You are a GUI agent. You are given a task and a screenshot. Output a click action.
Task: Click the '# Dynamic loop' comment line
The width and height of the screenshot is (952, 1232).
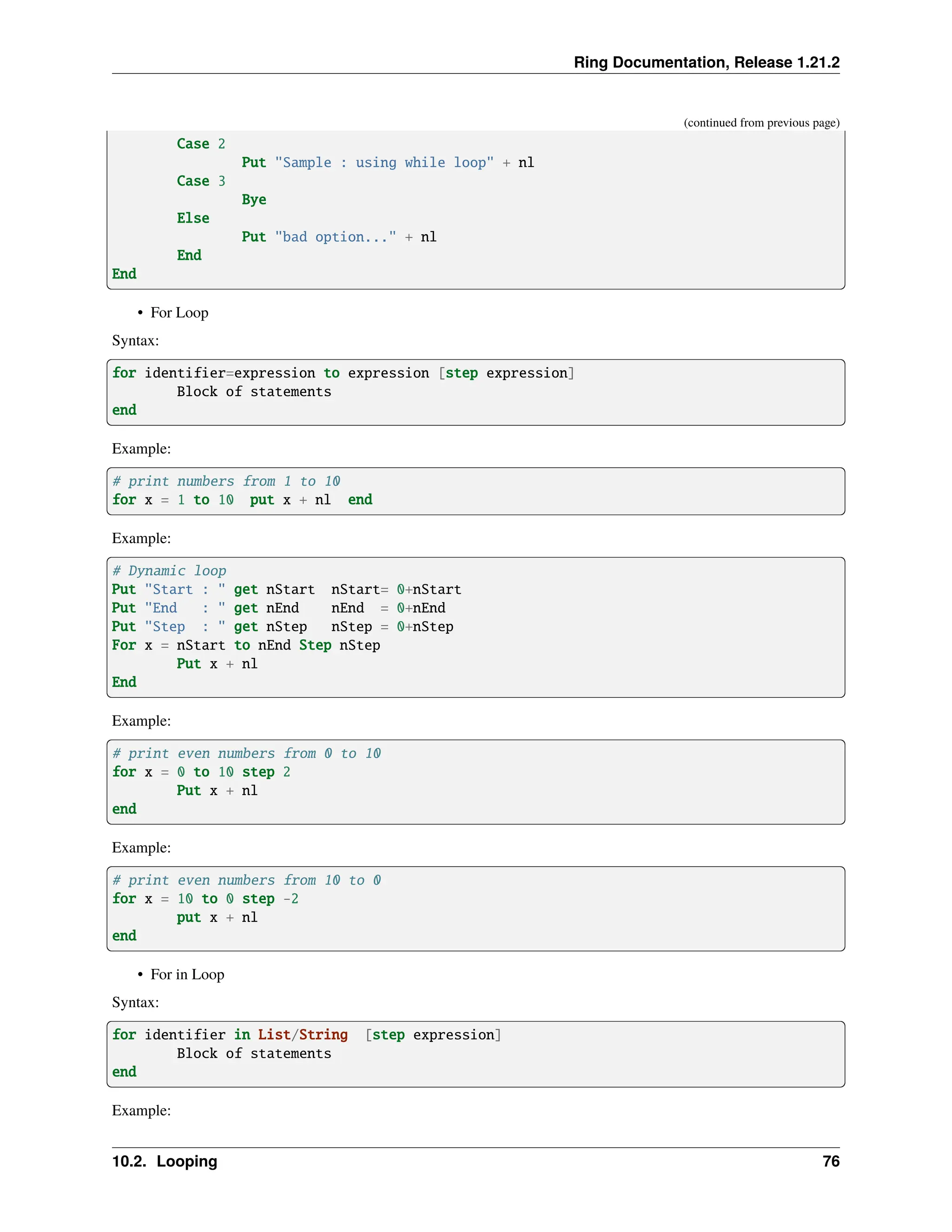click(x=169, y=571)
